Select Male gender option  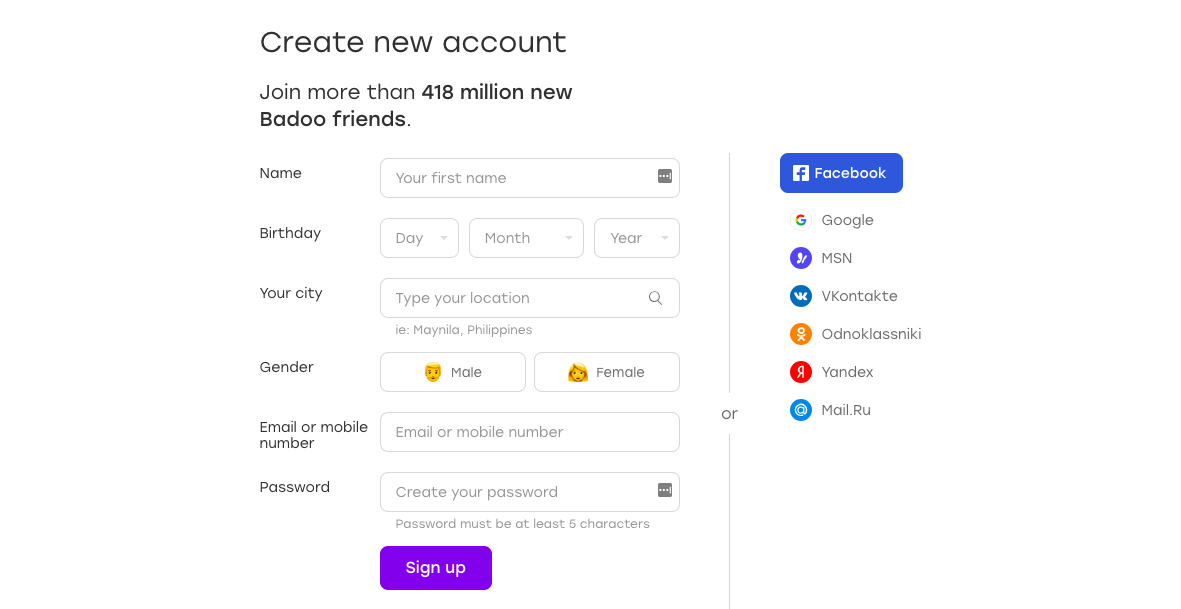point(453,372)
